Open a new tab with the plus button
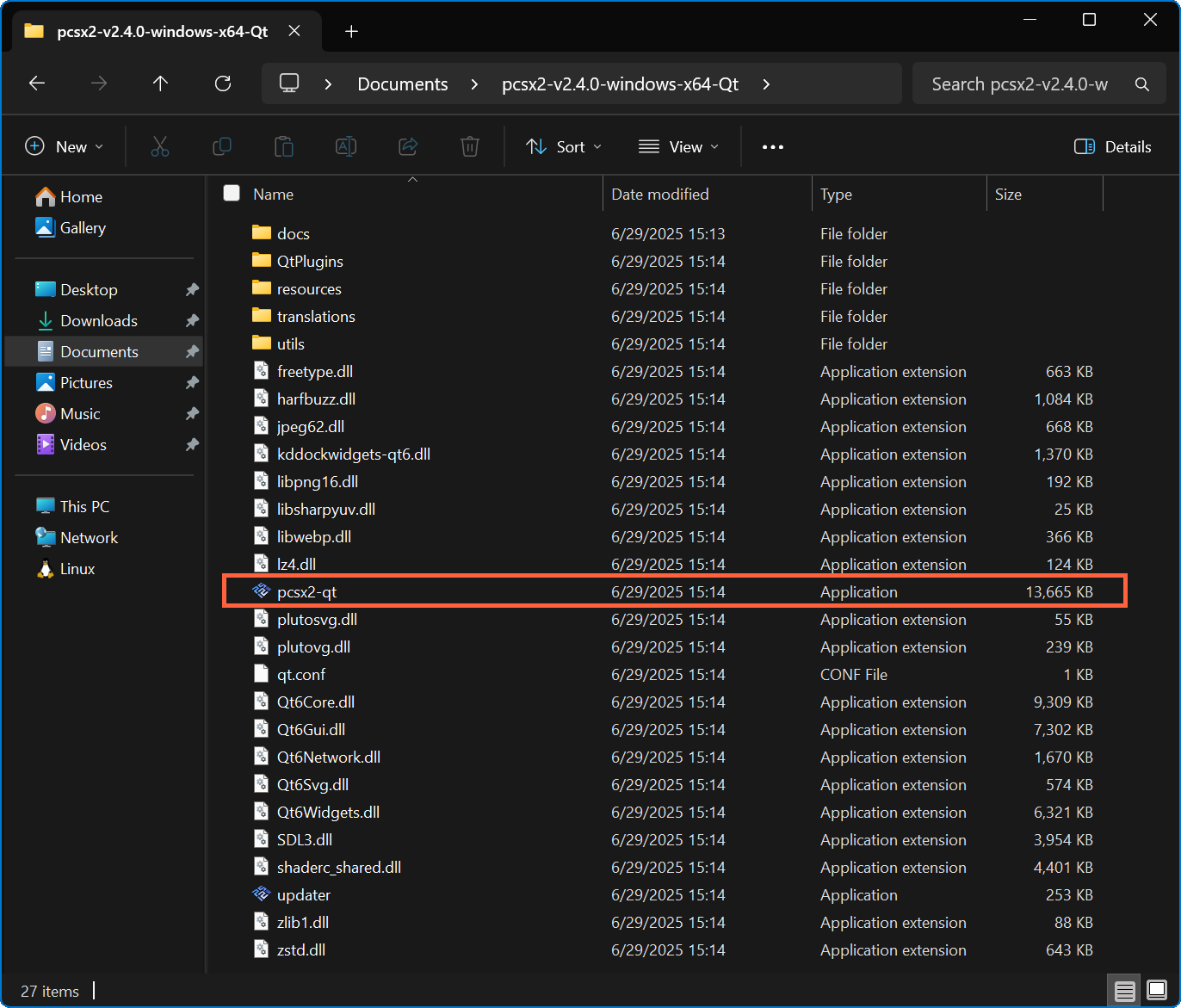The width and height of the screenshot is (1181, 1008). pyautogui.click(x=351, y=30)
